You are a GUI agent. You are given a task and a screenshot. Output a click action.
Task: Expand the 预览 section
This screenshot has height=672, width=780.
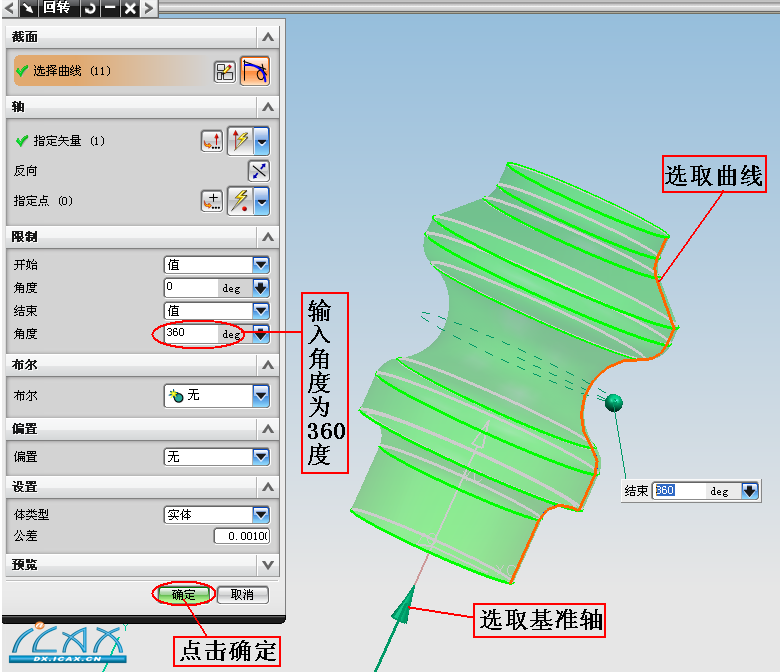pos(267,565)
